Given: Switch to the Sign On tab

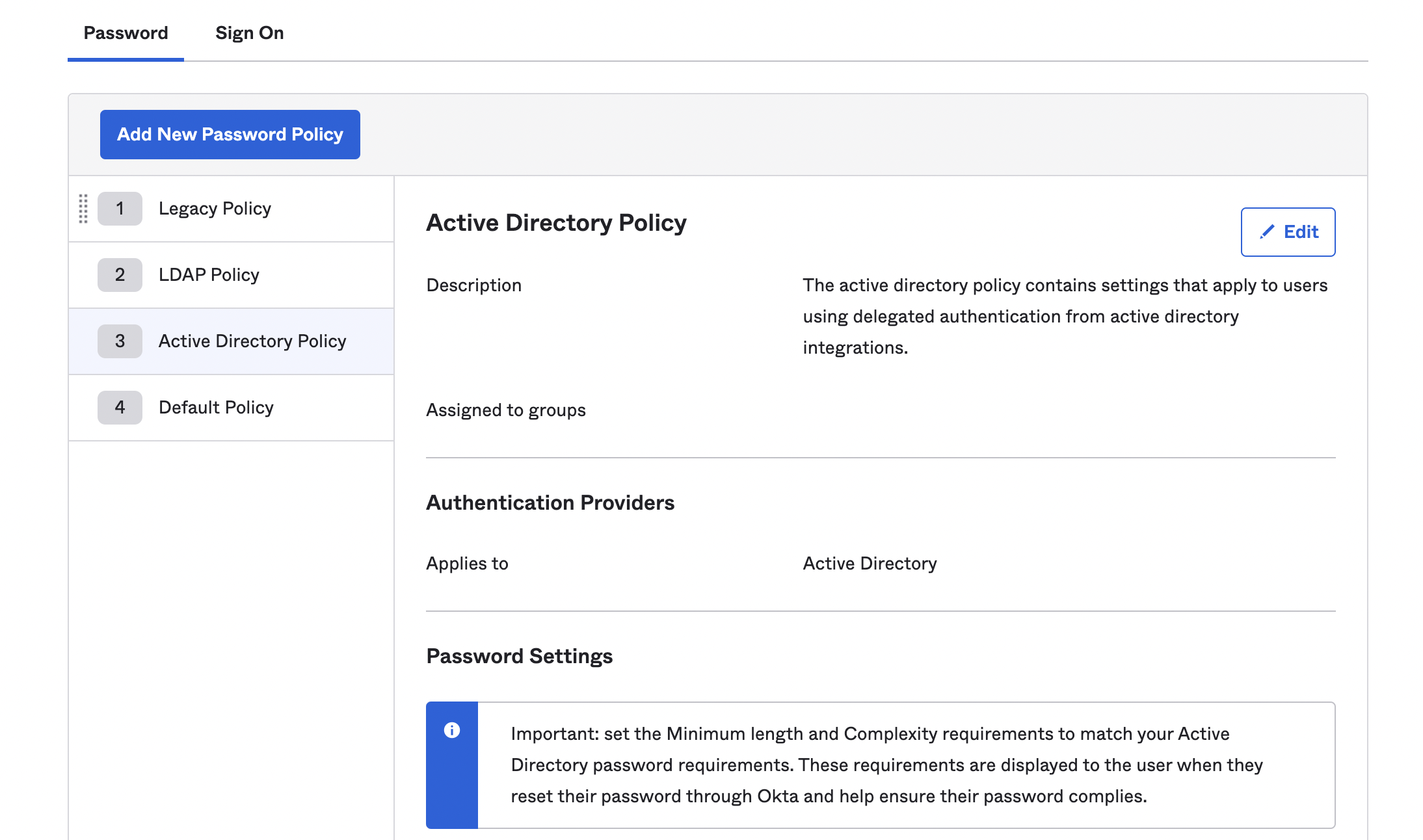Looking at the screenshot, I should (x=249, y=33).
